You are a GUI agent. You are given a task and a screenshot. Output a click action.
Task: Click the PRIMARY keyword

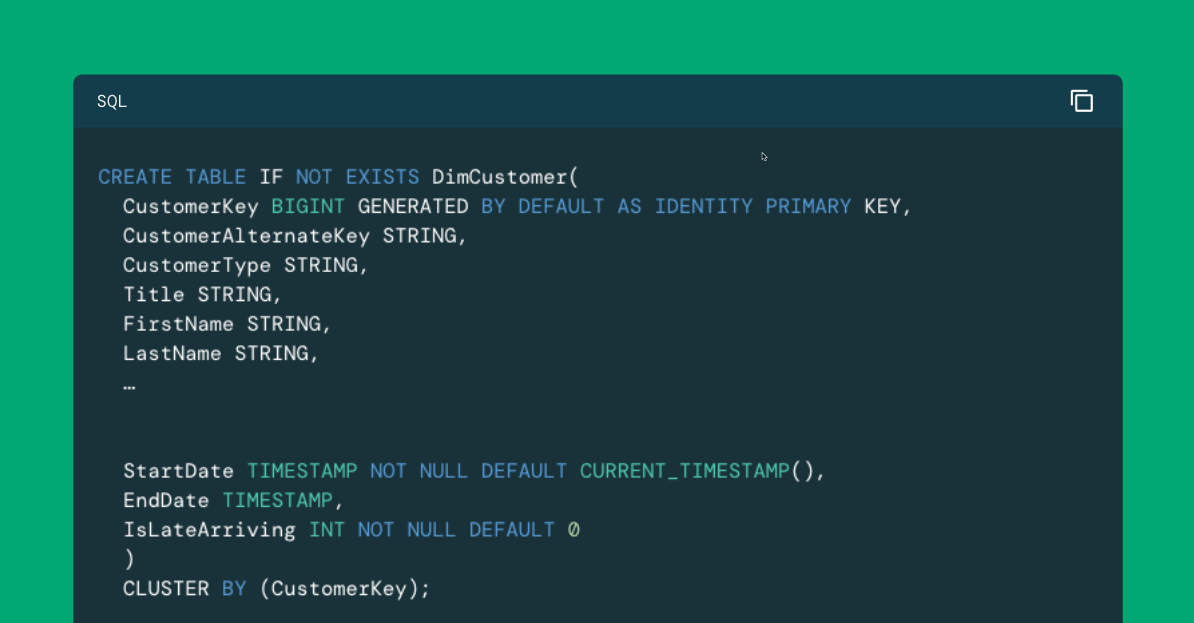(x=808, y=207)
